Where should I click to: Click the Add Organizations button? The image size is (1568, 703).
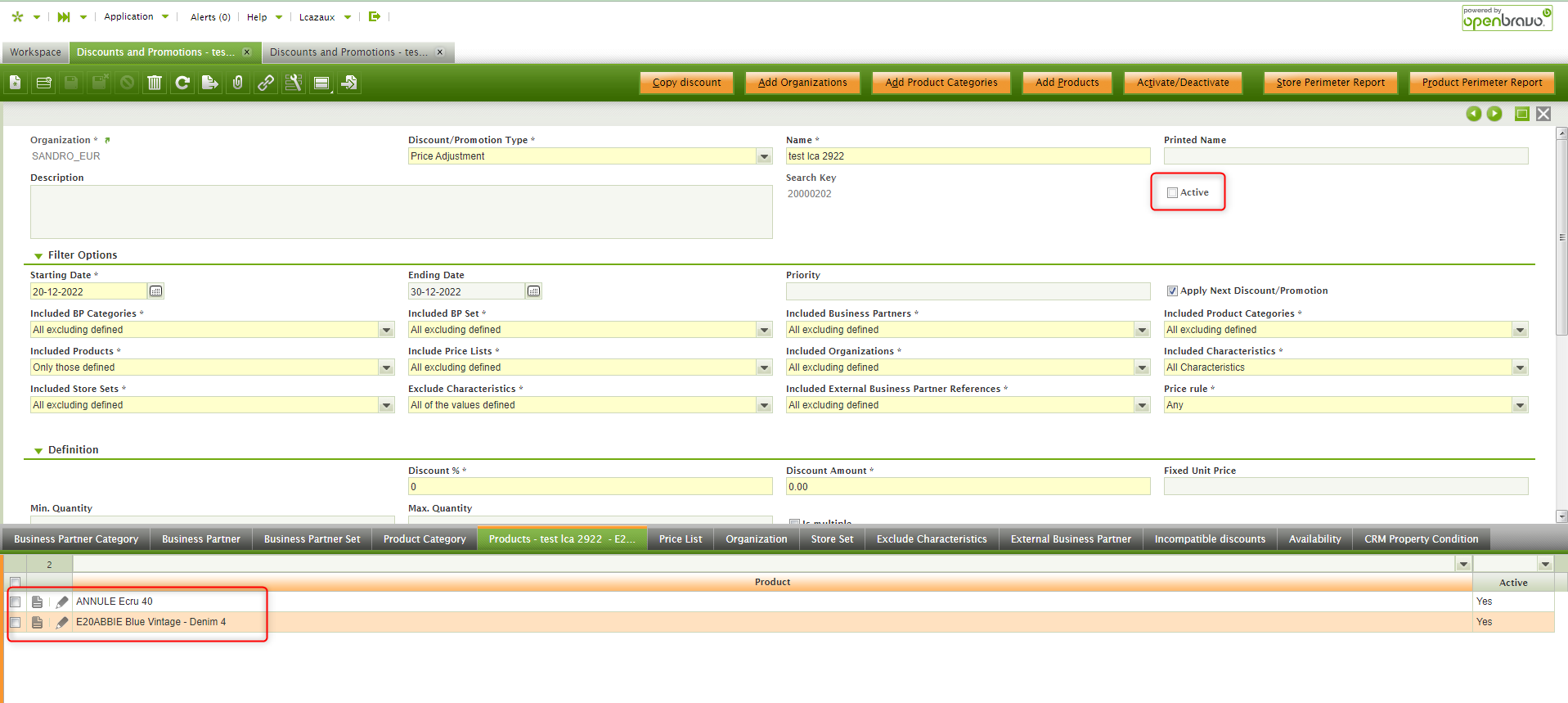point(802,83)
